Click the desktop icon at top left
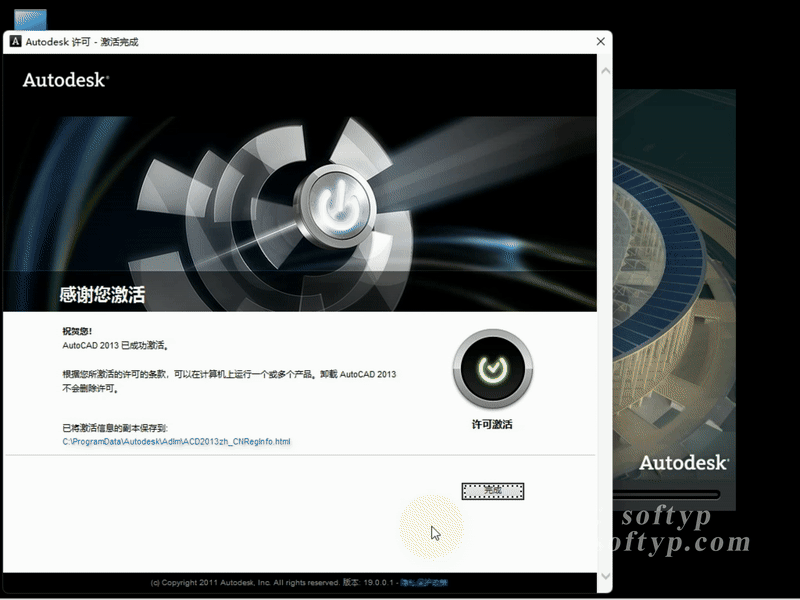 31,20
